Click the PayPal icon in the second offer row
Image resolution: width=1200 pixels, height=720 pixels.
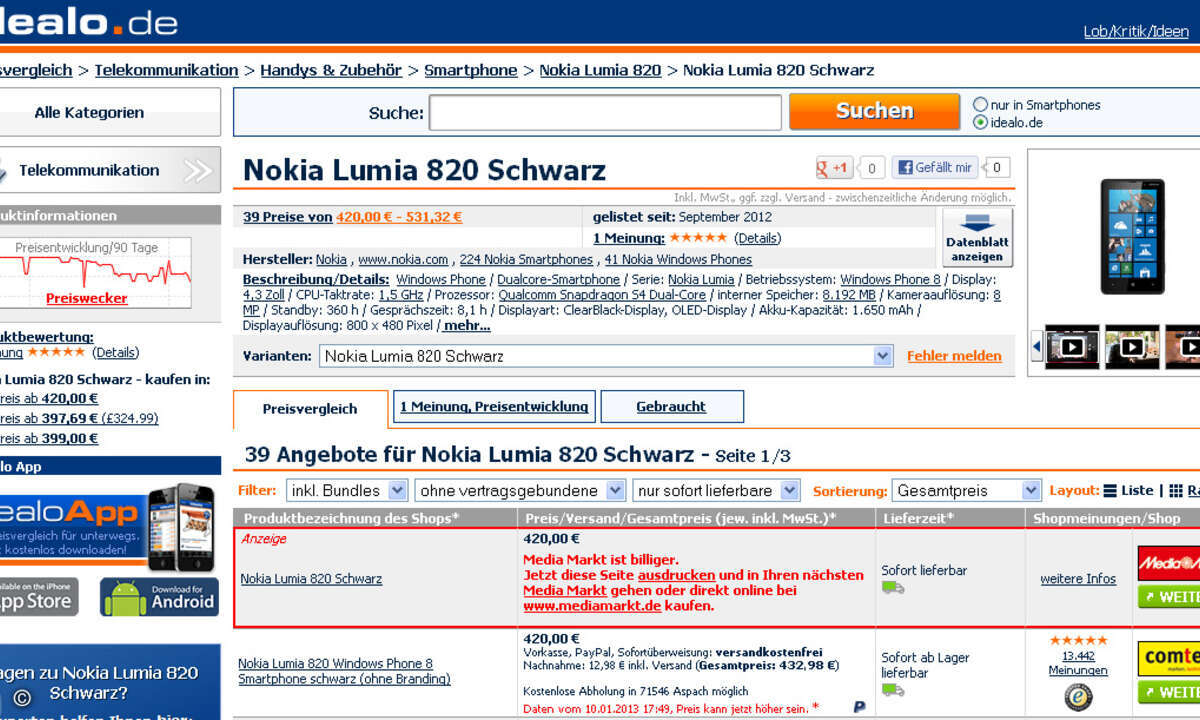click(860, 706)
